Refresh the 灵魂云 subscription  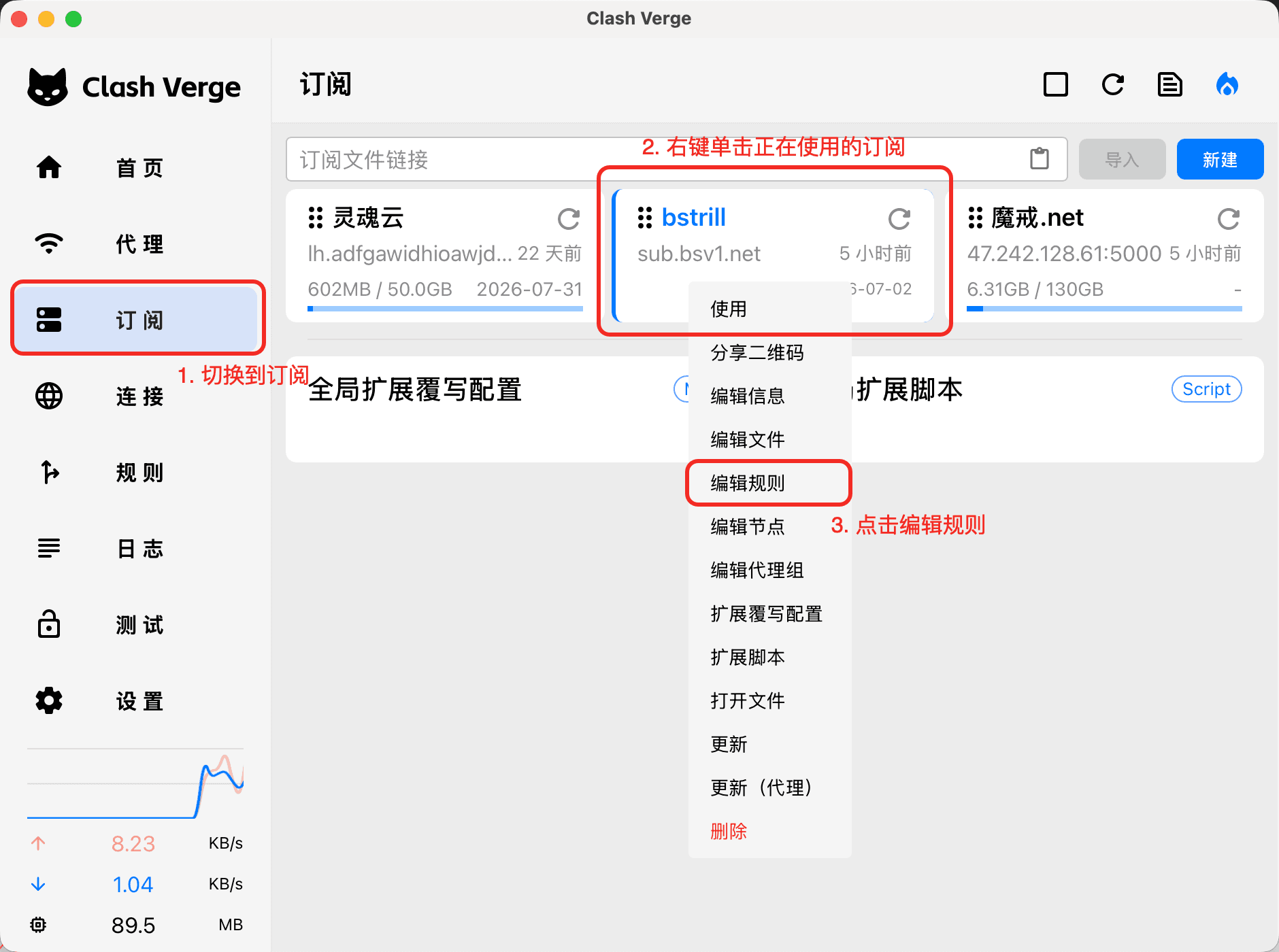pos(569,218)
